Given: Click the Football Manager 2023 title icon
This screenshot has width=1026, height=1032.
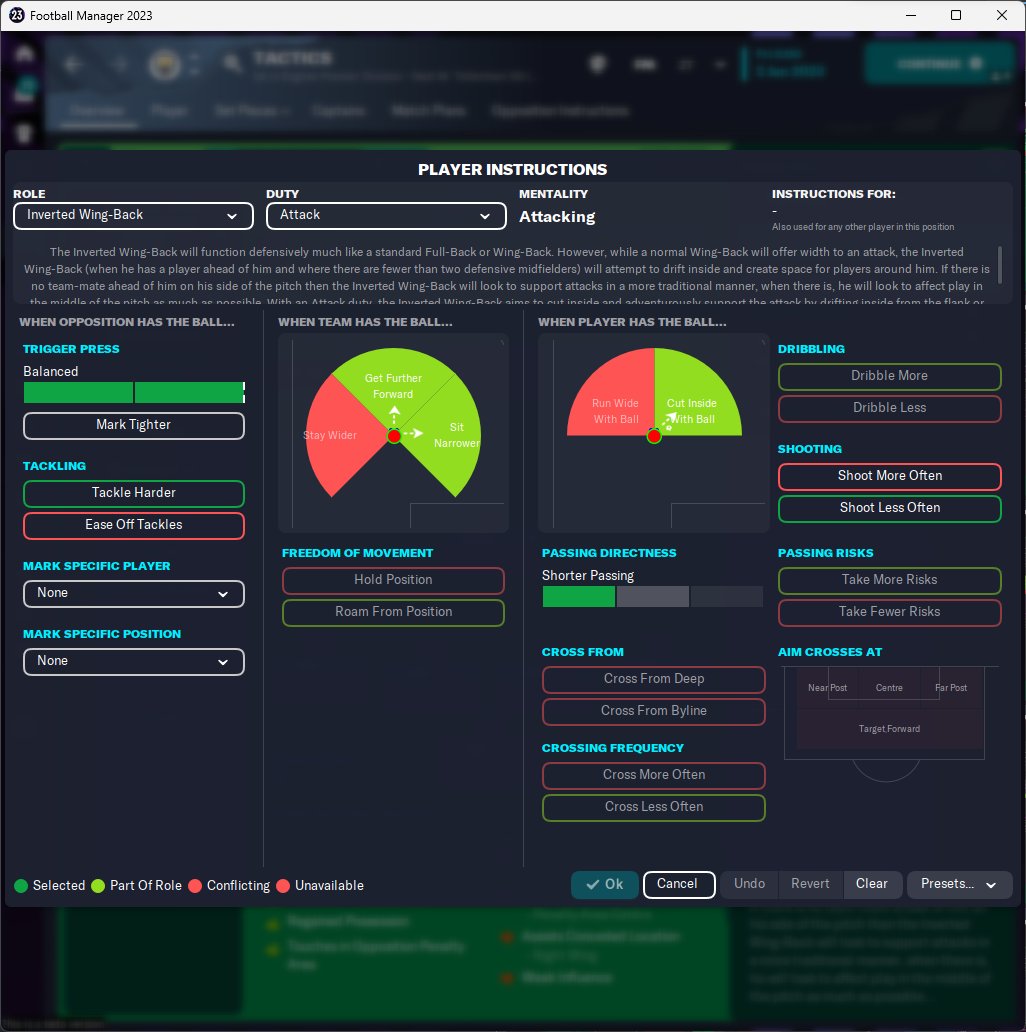Looking at the screenshot, I should pos(16,15).
